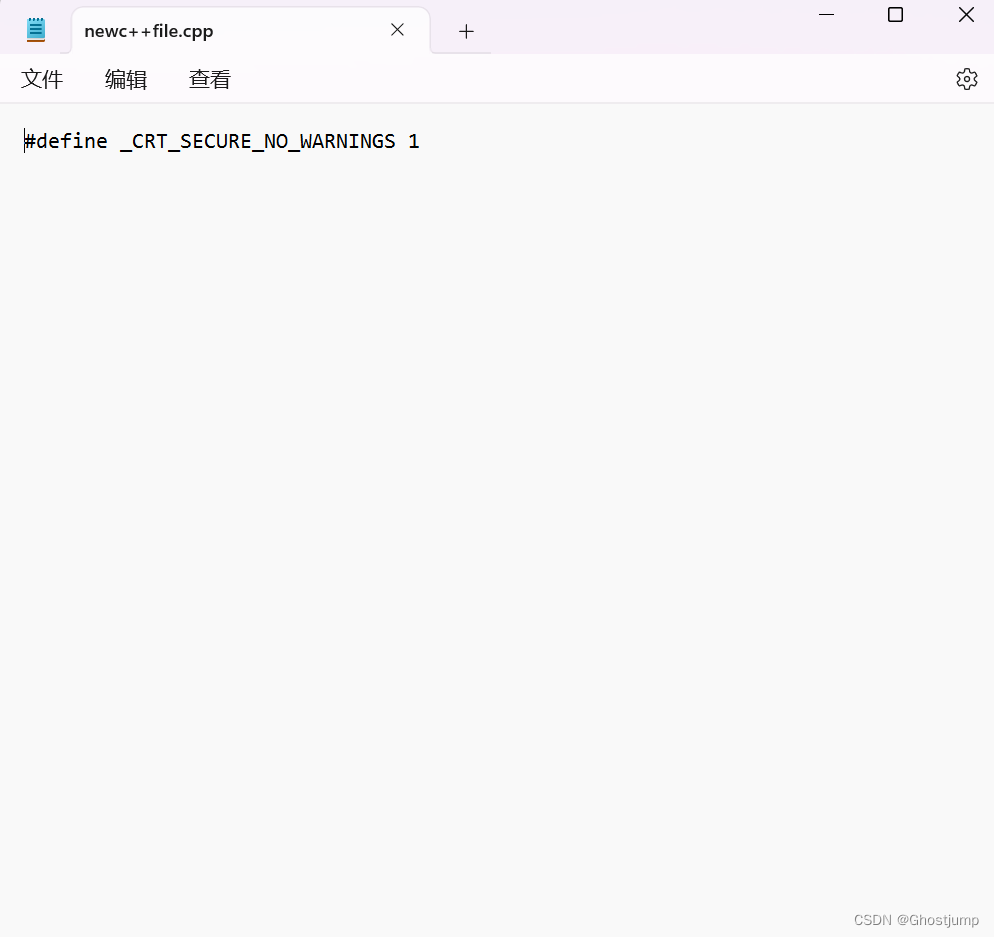Click the CSDN @Ghostjump watermark text
Viewport: 994px width, 937px height.
916,920
